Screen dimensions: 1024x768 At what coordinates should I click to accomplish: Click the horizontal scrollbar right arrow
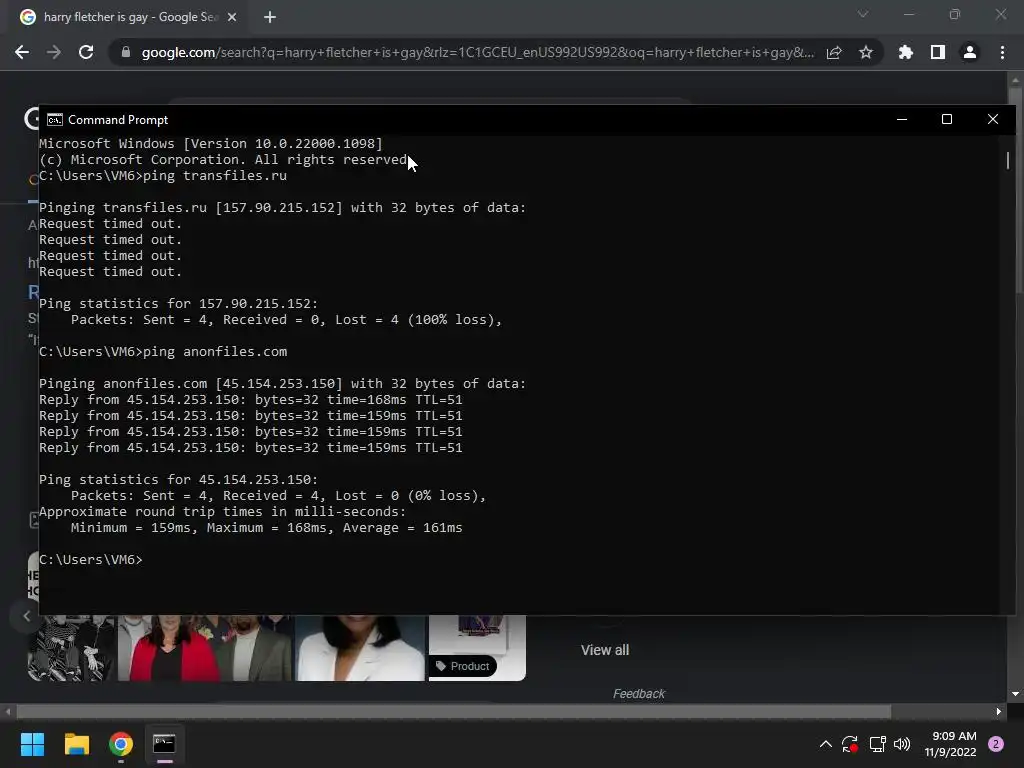(999, 712)
